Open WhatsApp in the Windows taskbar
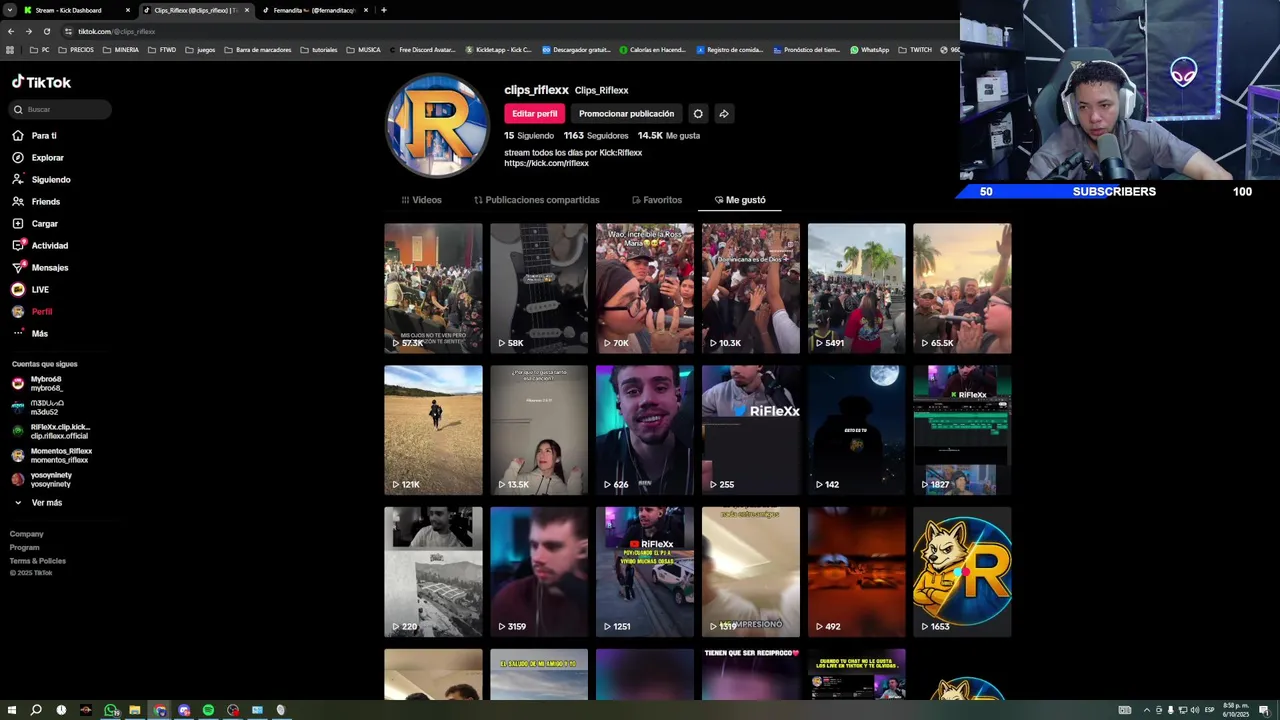 tap(110, 710)
